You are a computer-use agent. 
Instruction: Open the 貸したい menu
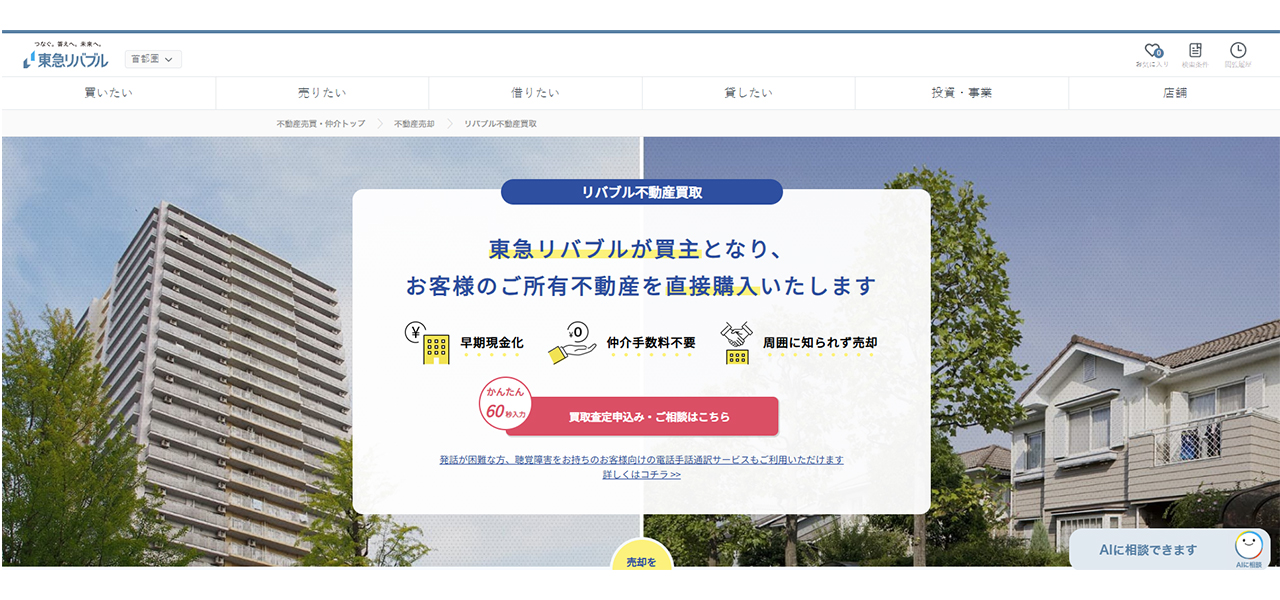pos(748,93)
